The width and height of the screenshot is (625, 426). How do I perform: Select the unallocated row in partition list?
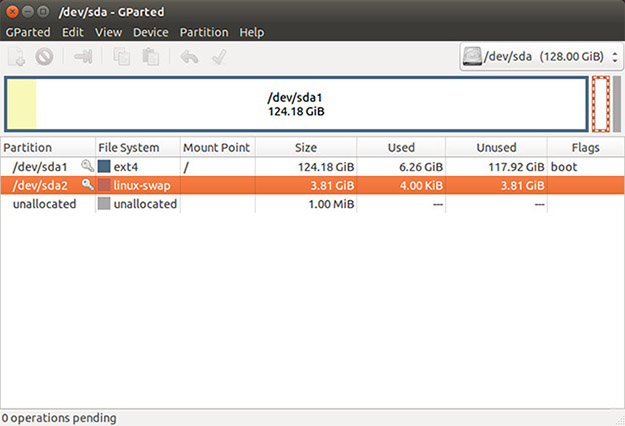44,204
